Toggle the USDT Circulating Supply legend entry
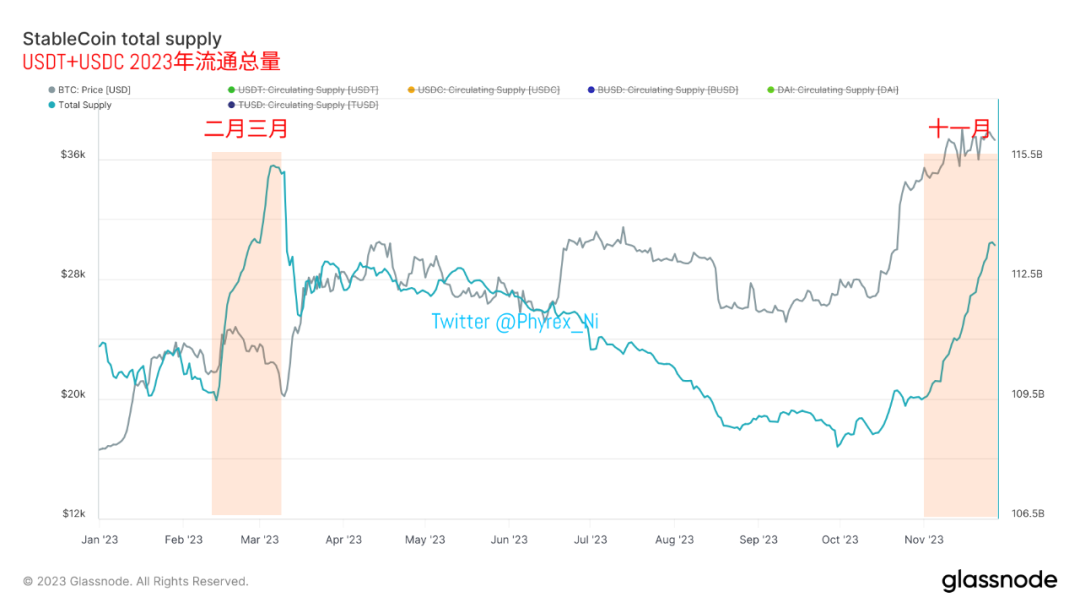This screenshot has width=1080, height=608. pyautogui.click(x=303, y=90)
